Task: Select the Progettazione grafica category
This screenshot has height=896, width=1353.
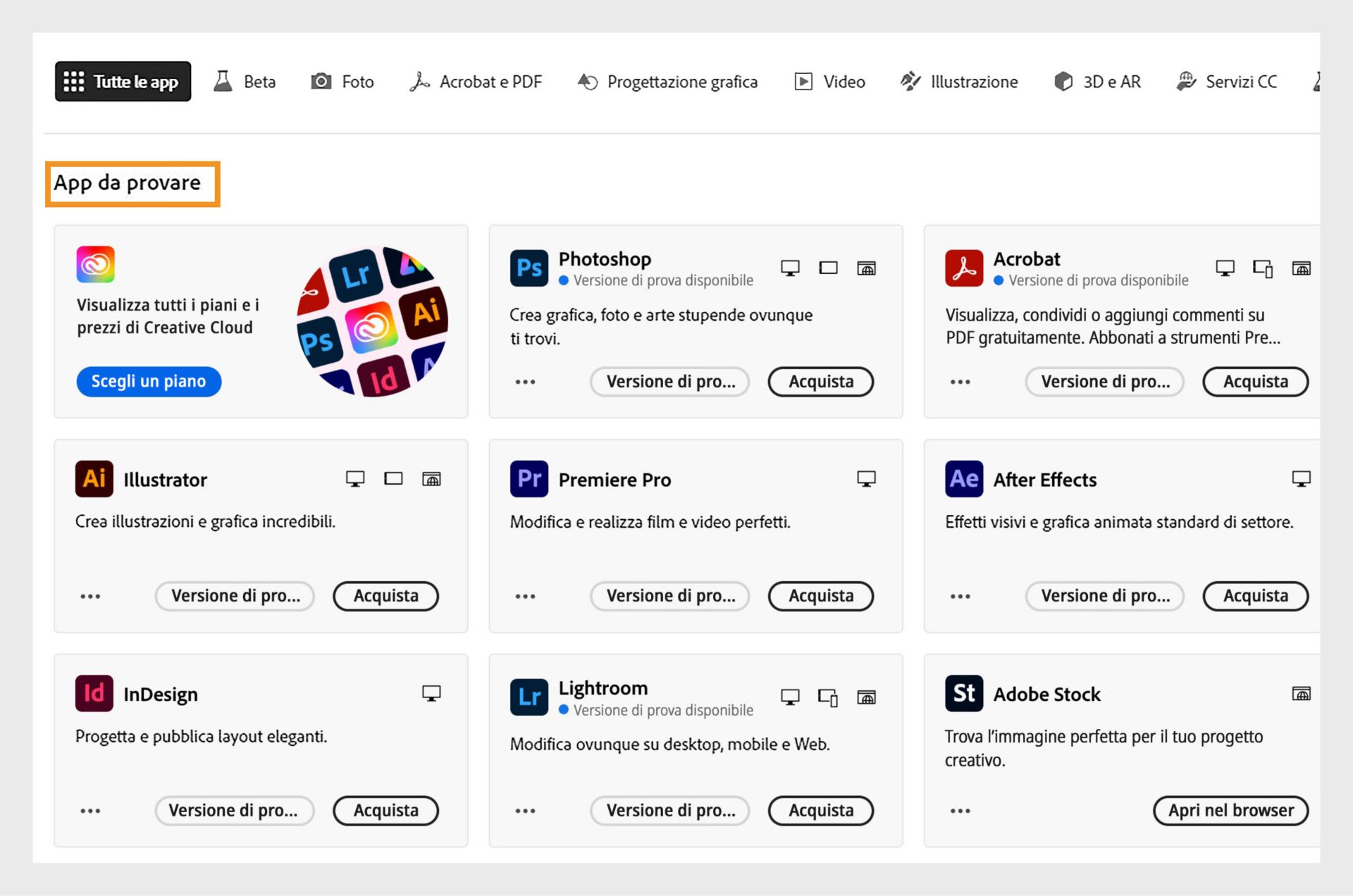Action: (x=667, y=82)
